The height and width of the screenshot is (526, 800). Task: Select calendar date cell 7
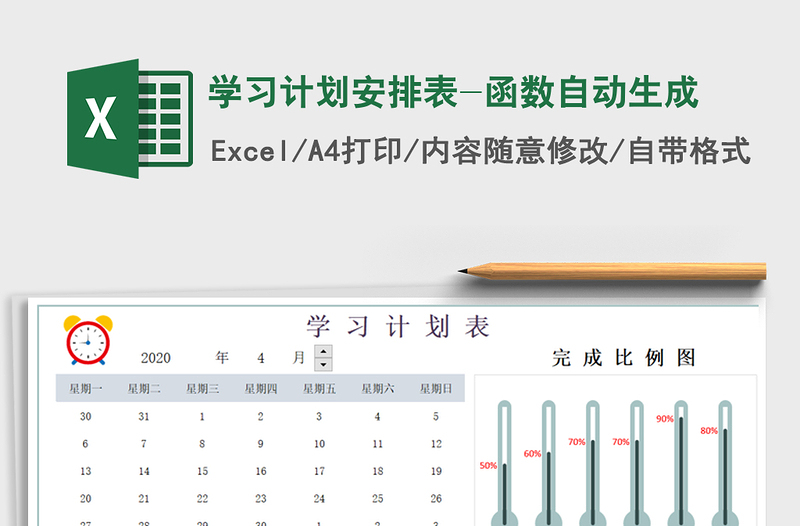[x=144, y=444]
